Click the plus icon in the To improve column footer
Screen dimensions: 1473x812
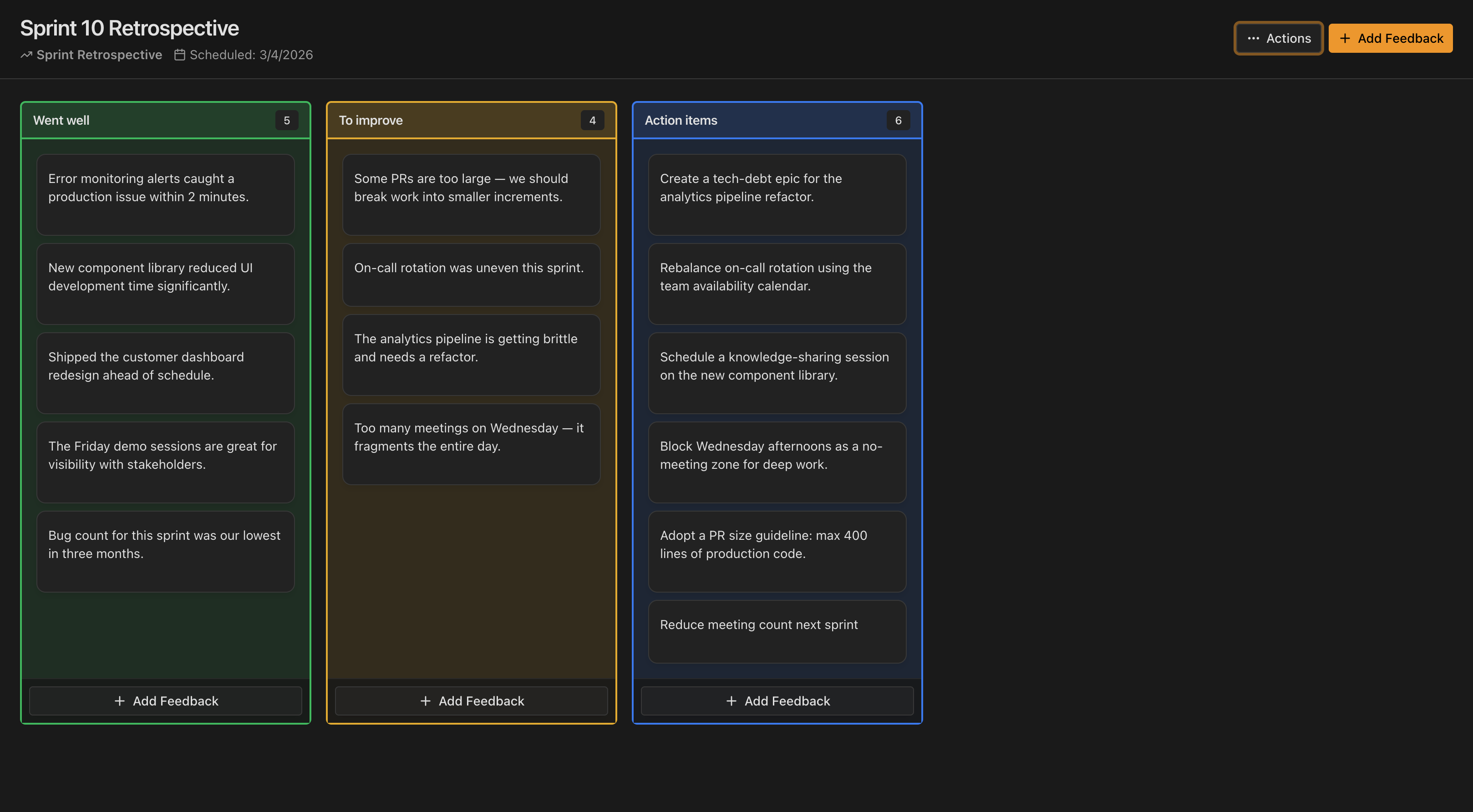(x=427, y=700)
